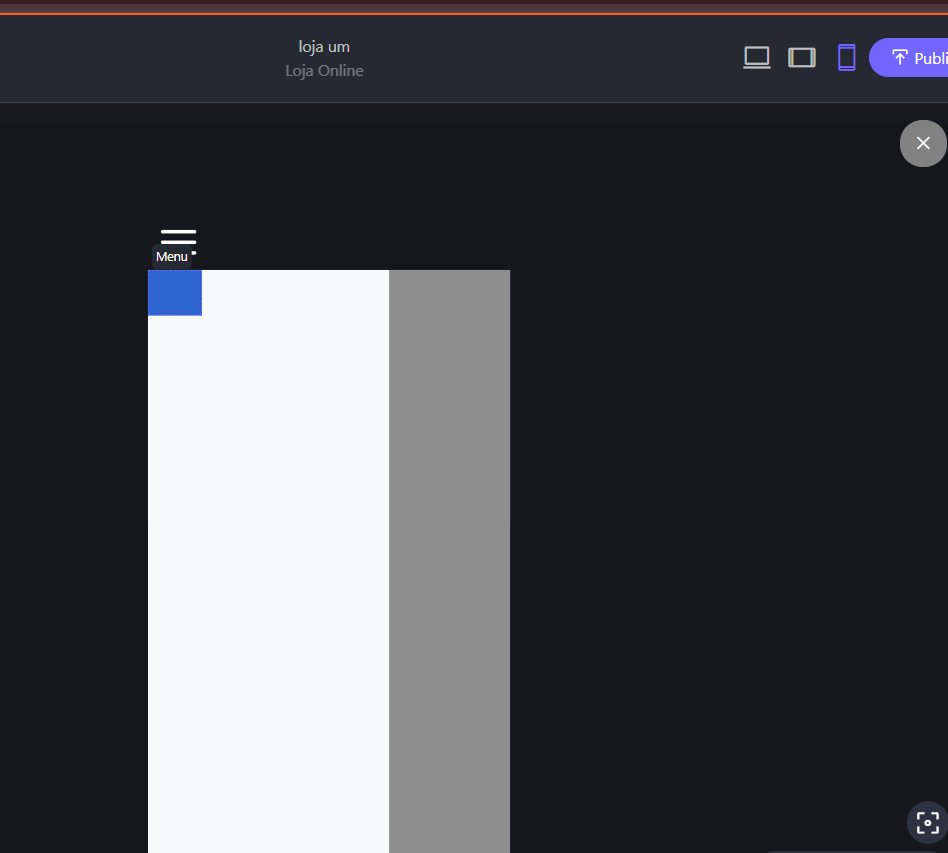Click empty header area left of 'loja um'
Viewport: 948px width, 853px height.
(130, 58)
